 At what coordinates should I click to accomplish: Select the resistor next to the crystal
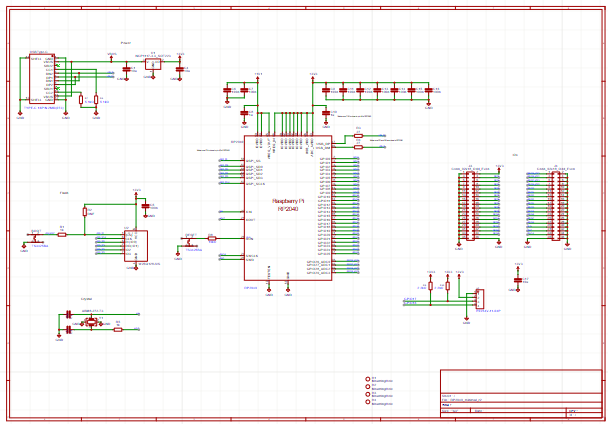tap(118, 328)
